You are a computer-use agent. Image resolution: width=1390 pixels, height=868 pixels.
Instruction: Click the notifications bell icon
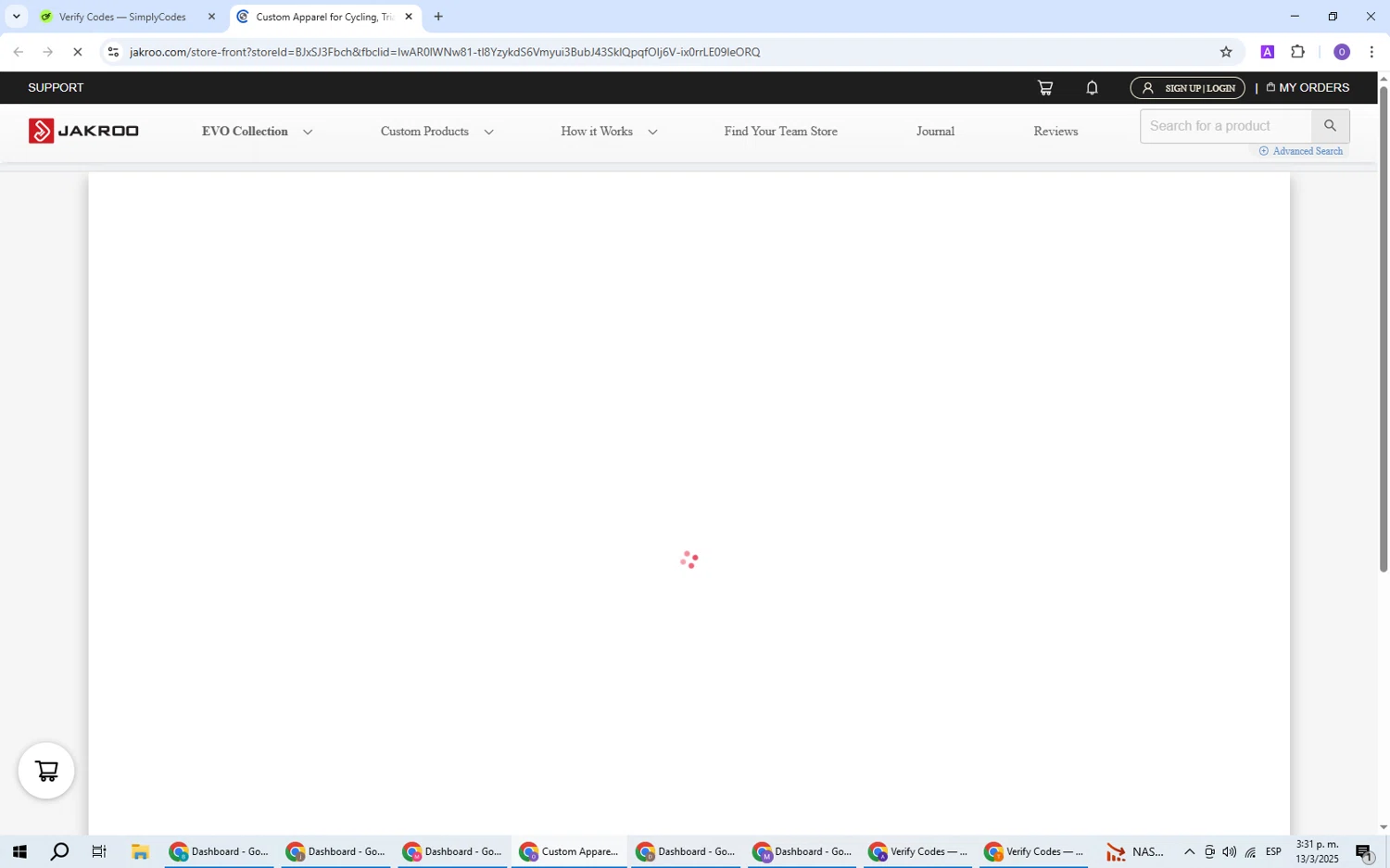(x=1092, y=88)
